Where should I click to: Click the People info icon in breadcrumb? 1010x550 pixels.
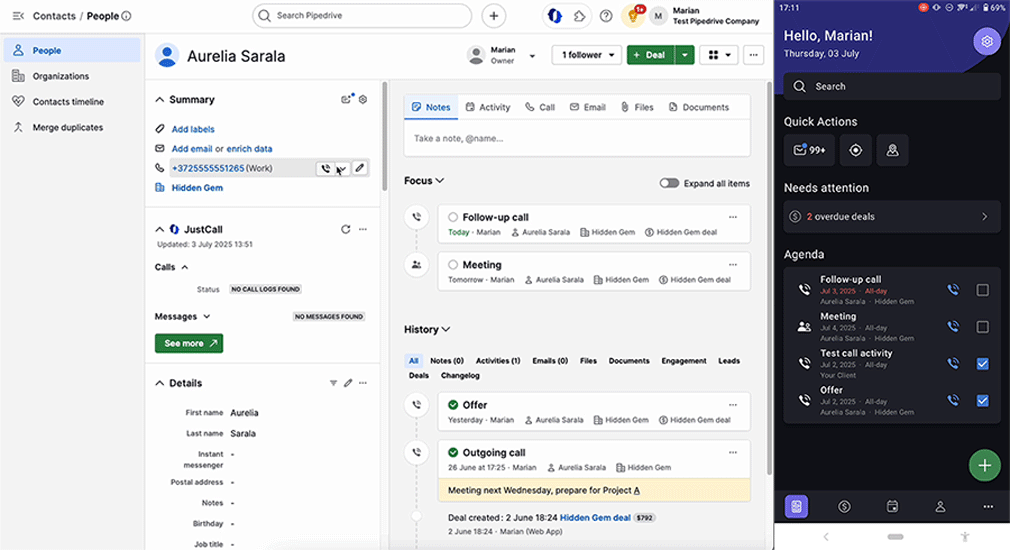pos(126,16)
